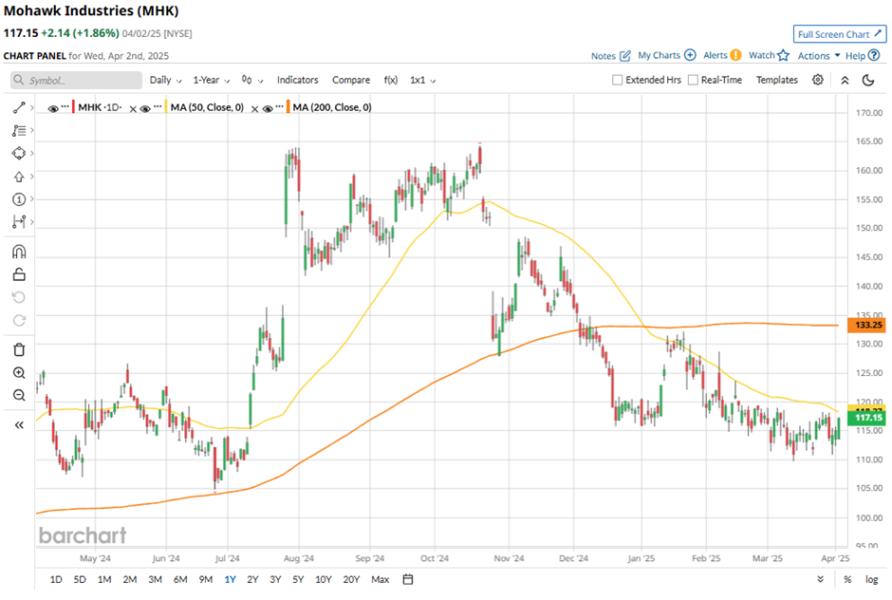Switch axis to log scale
The height and width of the screenshot is (600, 892).
[x=872, y=579]
